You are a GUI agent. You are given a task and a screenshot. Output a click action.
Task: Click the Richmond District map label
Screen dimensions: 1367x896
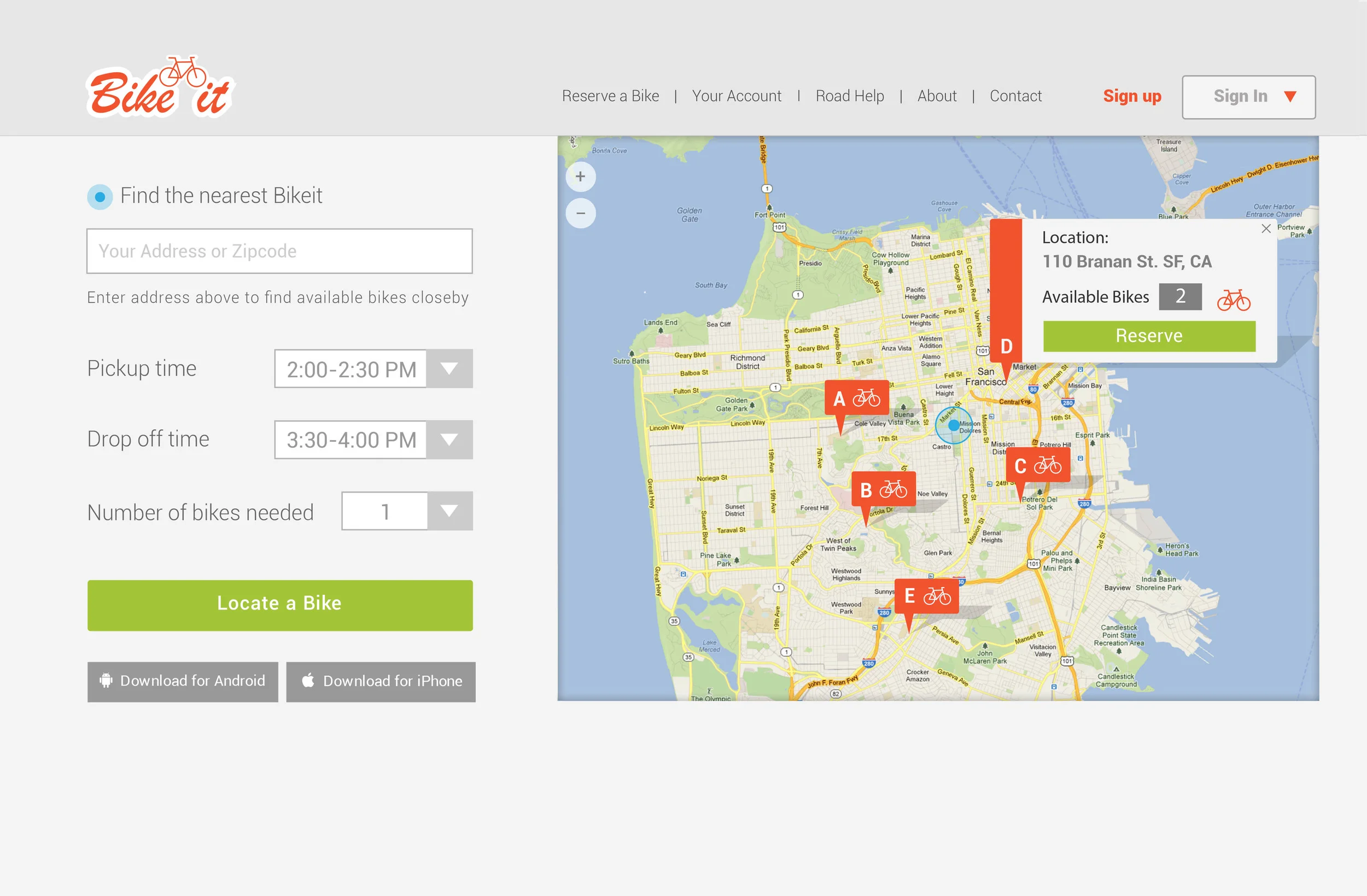(747, 362)
